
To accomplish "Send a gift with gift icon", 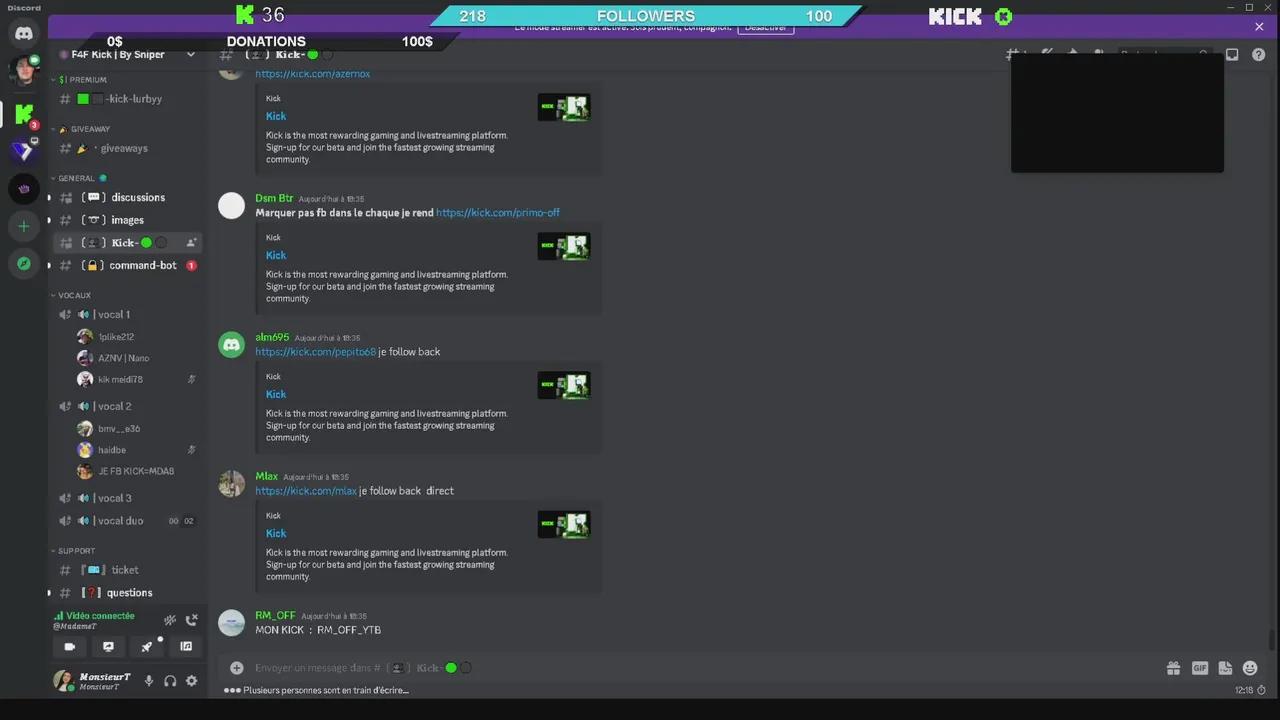I will point(1173,668).
